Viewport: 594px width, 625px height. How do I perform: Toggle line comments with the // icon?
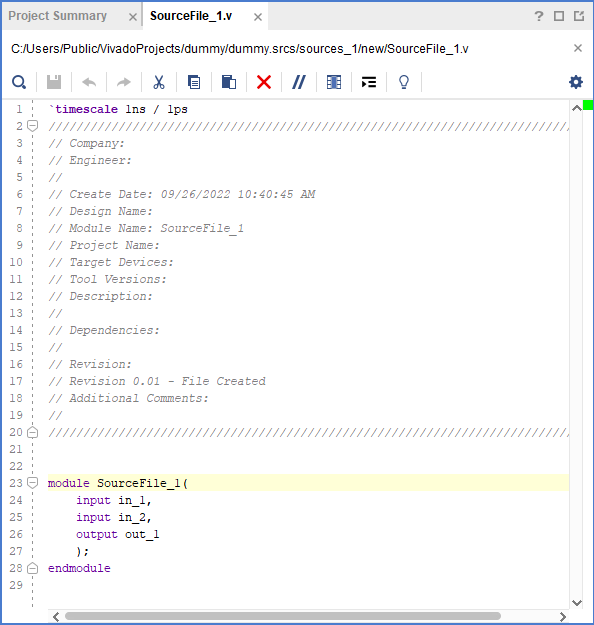299,83
